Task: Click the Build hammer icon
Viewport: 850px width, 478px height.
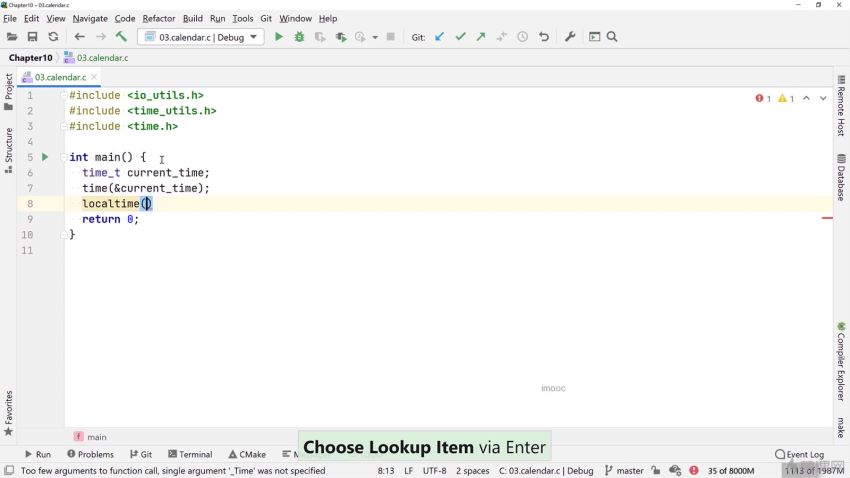Action: tap(121, 37)
